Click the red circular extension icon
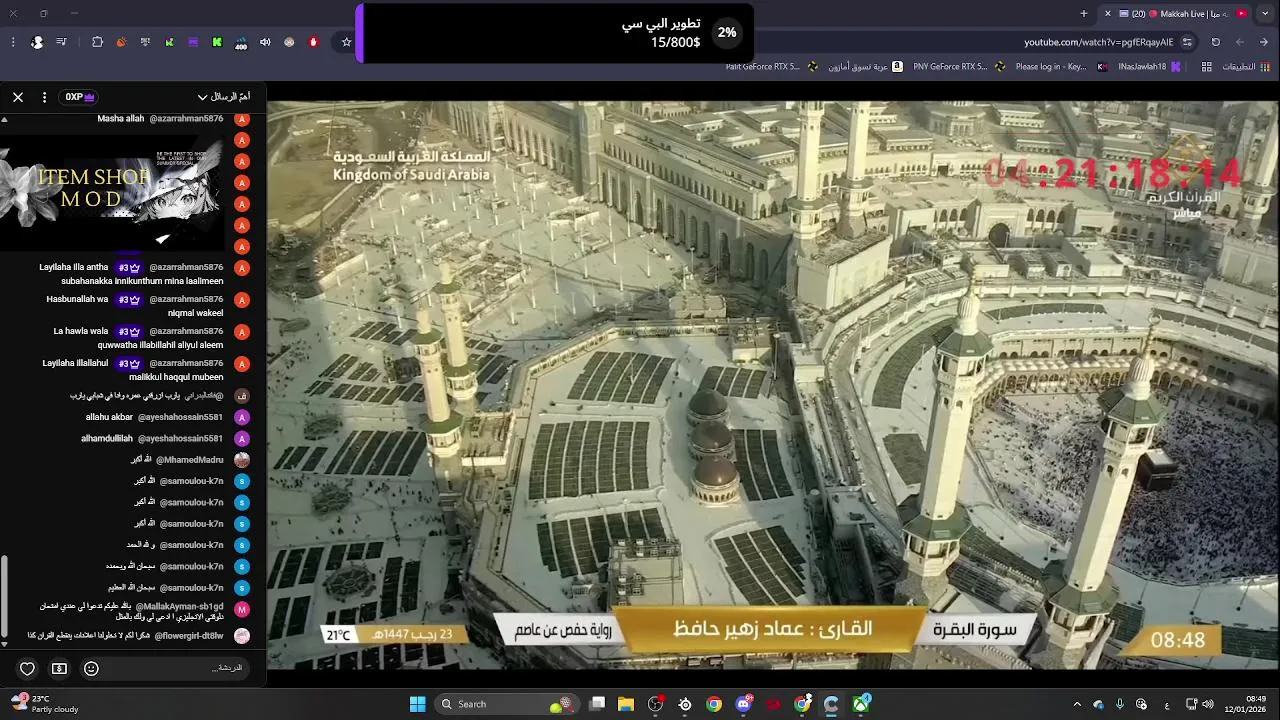 point(313,42)
